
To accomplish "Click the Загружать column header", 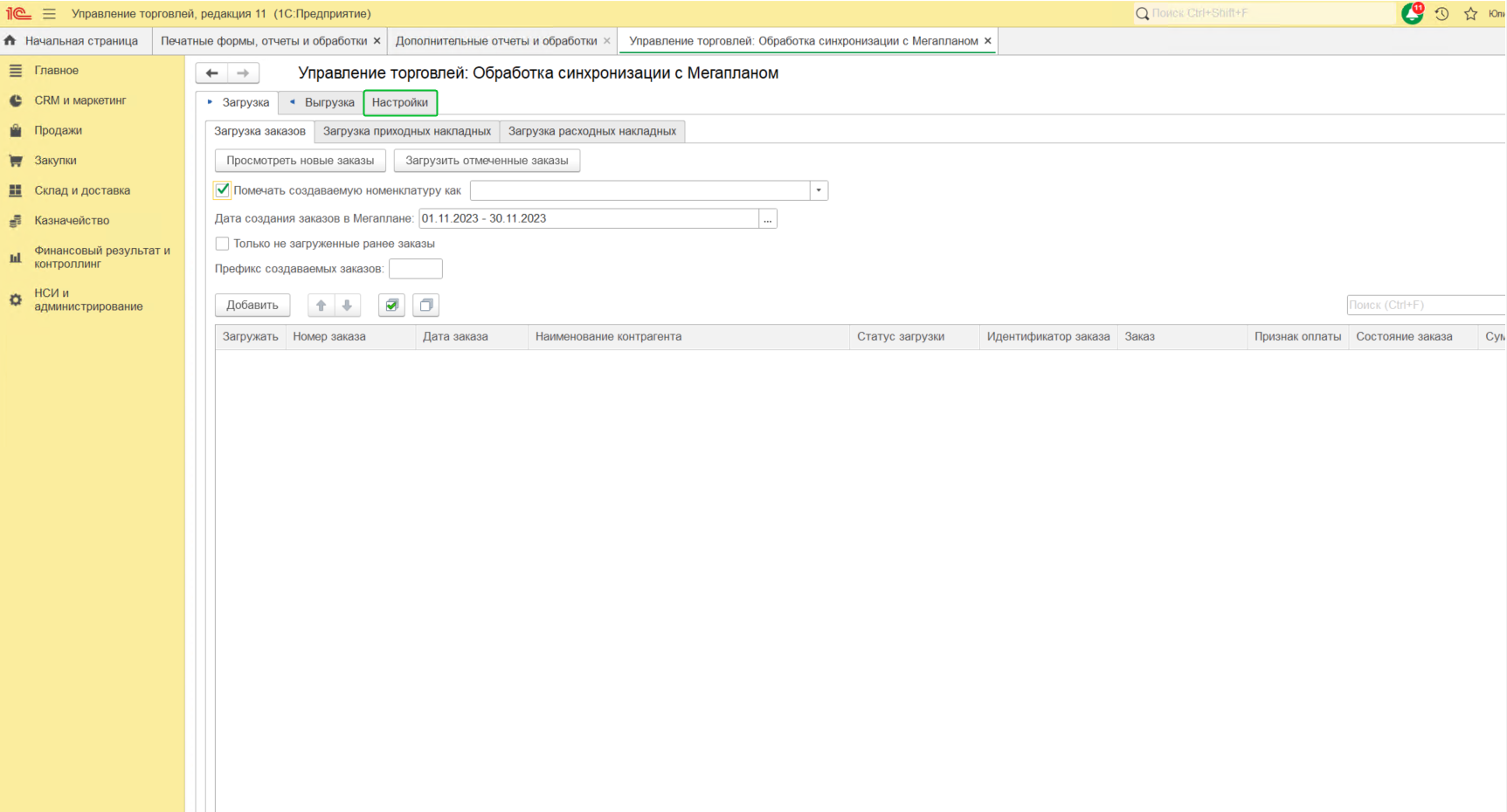I will 251,337.
